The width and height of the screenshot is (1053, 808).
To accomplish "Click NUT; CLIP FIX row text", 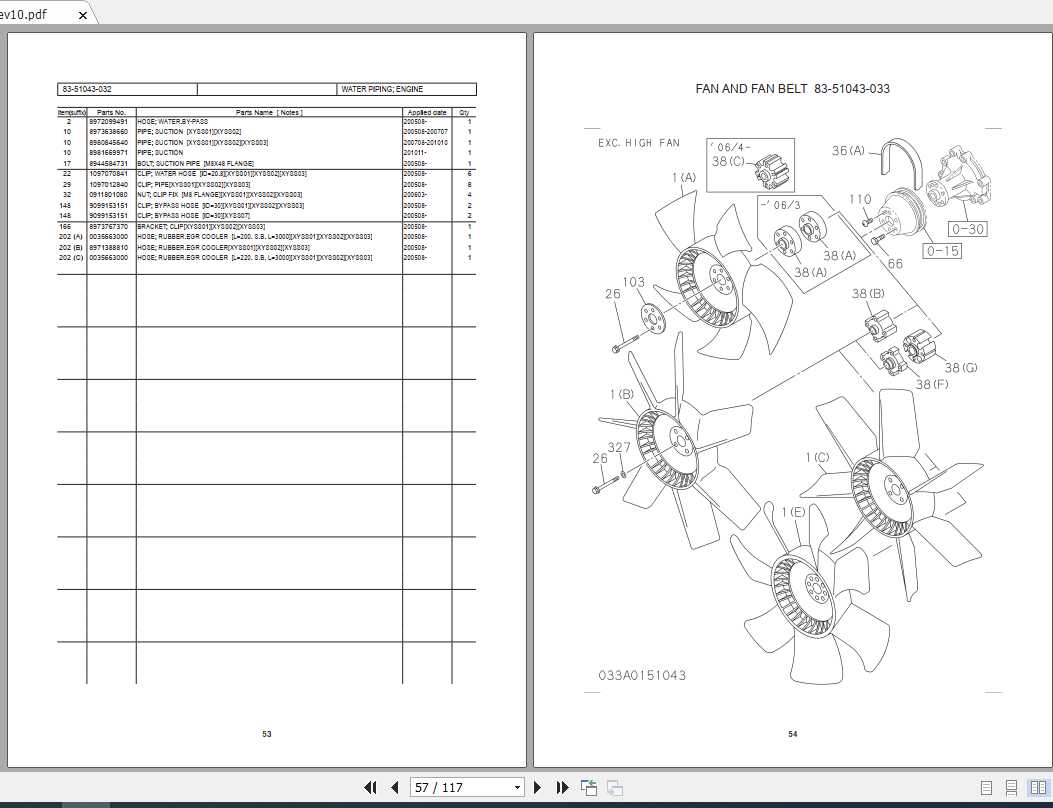I will (x=220, y=195).
